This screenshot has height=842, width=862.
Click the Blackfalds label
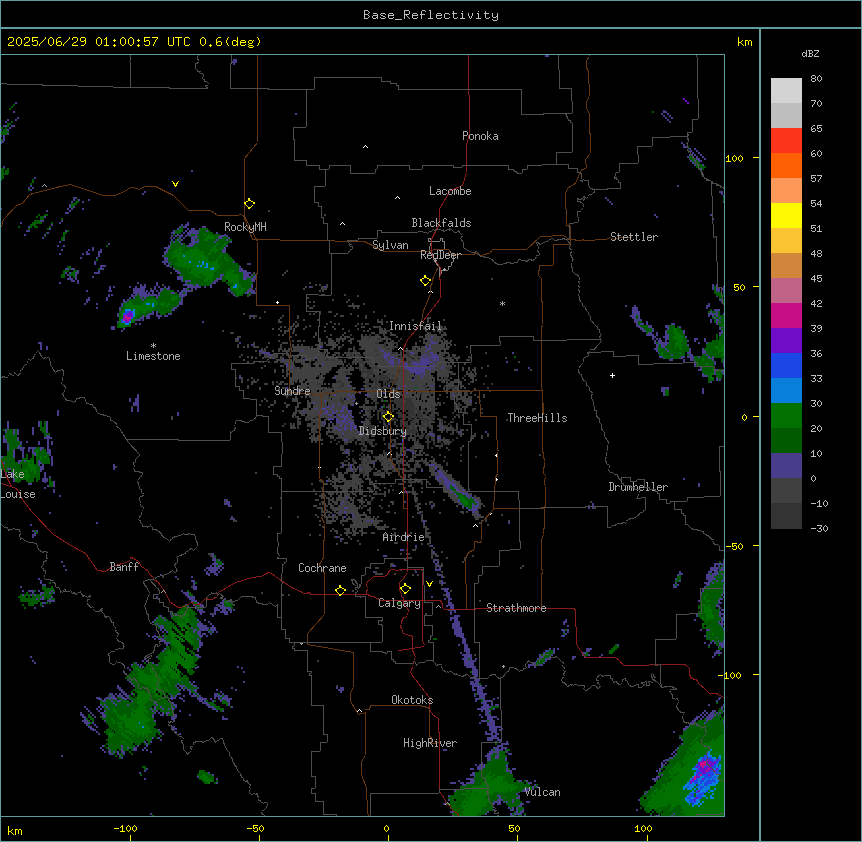pyautogui.click(x=441, y=223)
